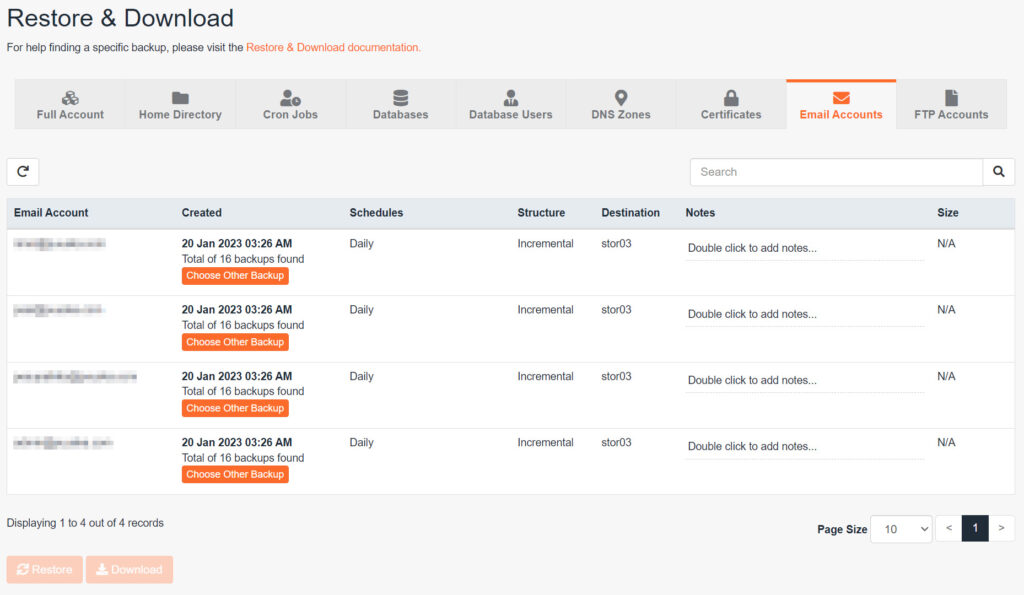This screenshot has width=1024, height=595.
Task: Open the Page Size dropdown
Action: 901,529
